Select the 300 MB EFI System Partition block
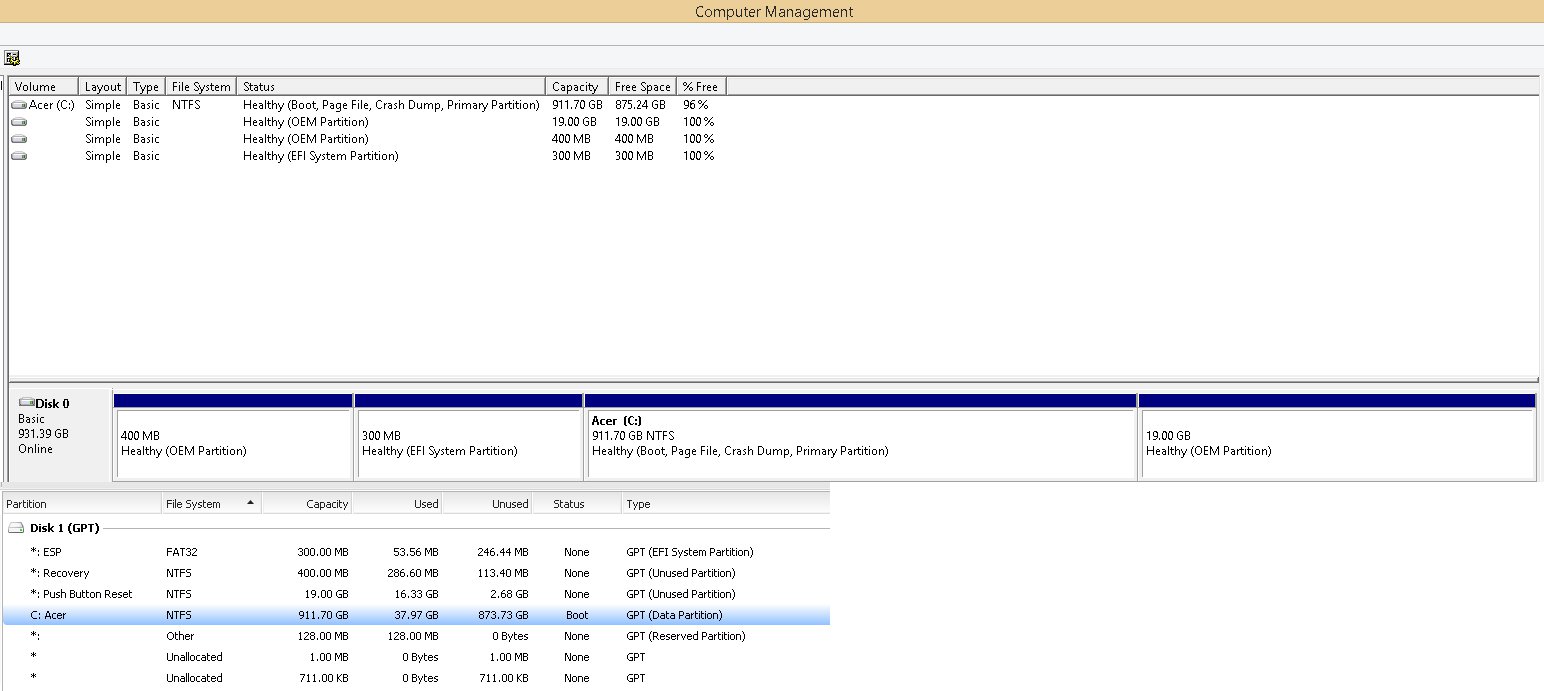Image resolution: width=1544 pixels, height=691 pixels. [x=468, y=443]
